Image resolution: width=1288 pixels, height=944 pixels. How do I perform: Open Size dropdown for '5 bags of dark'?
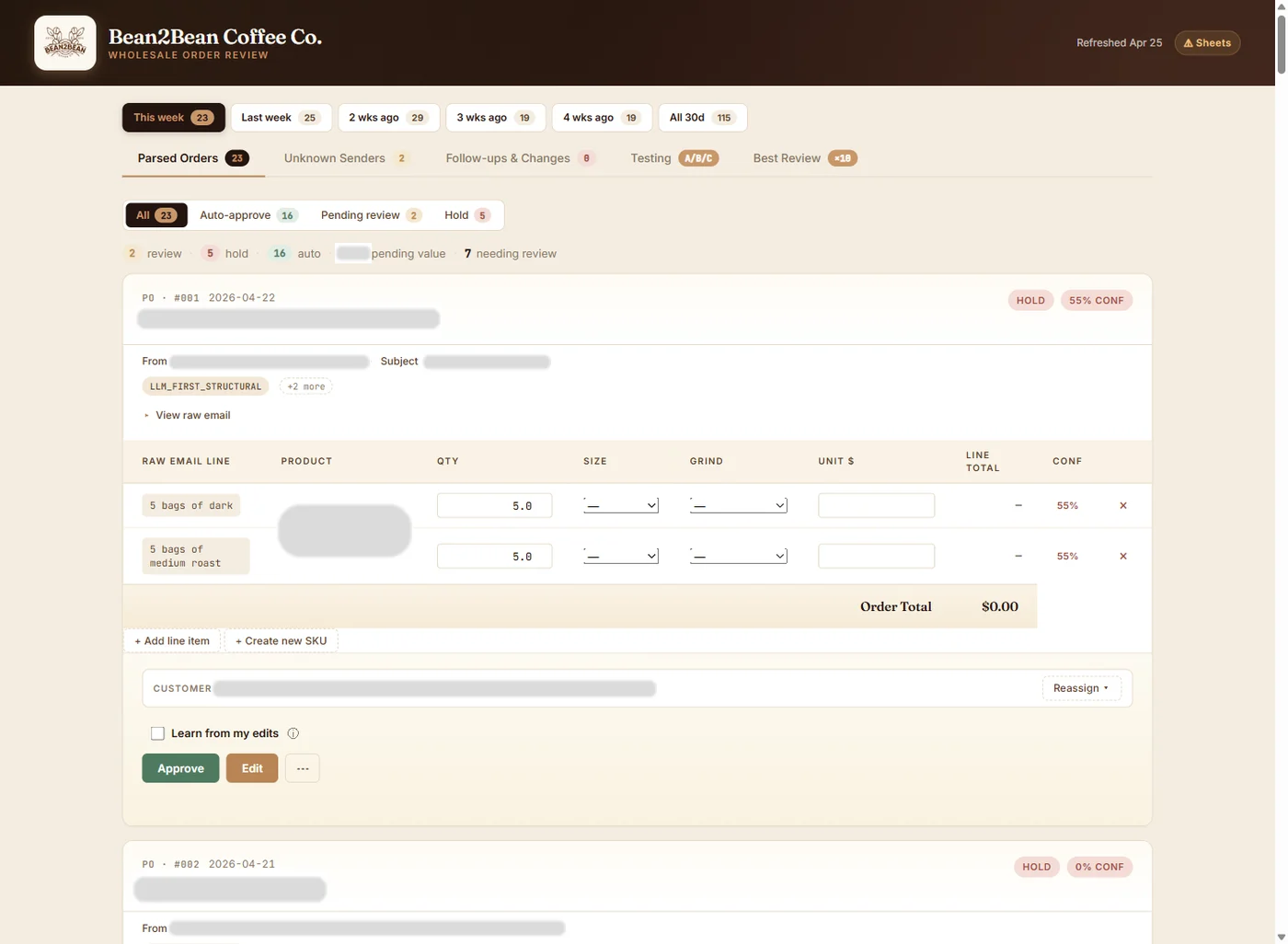point(621,505)
